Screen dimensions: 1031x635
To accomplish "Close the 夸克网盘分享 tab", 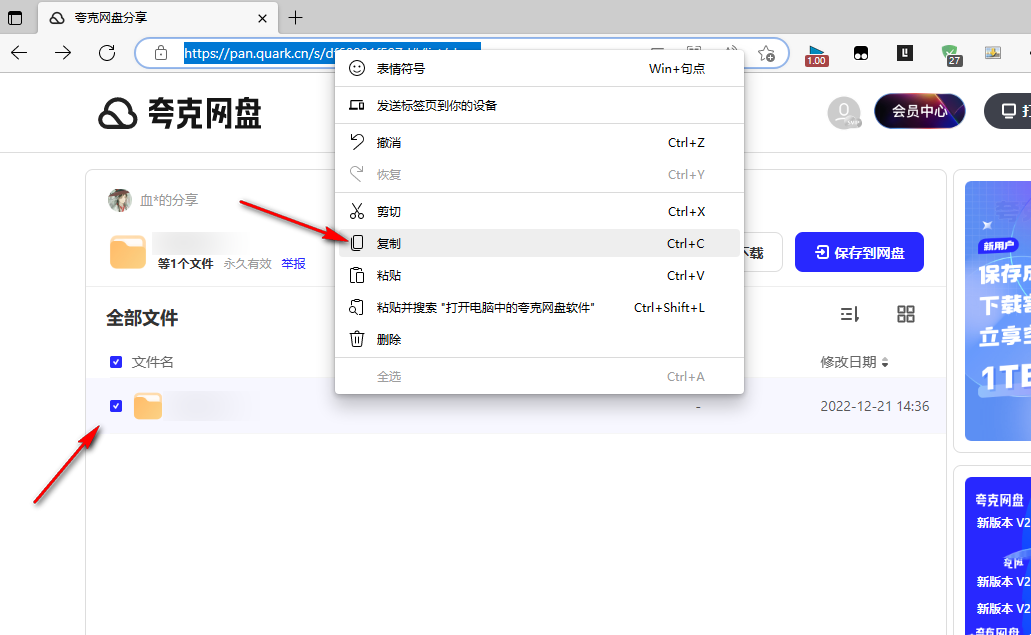I will coord(262,18).
